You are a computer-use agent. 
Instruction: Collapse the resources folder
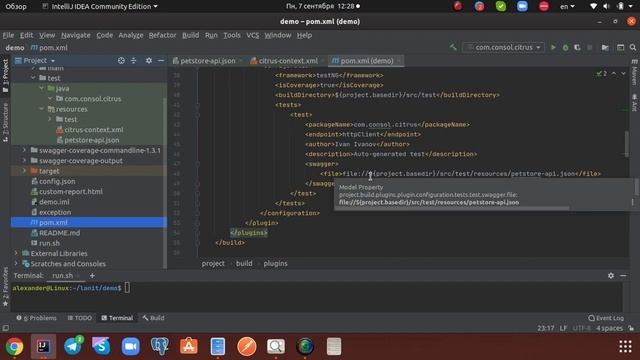coord(42,109)
